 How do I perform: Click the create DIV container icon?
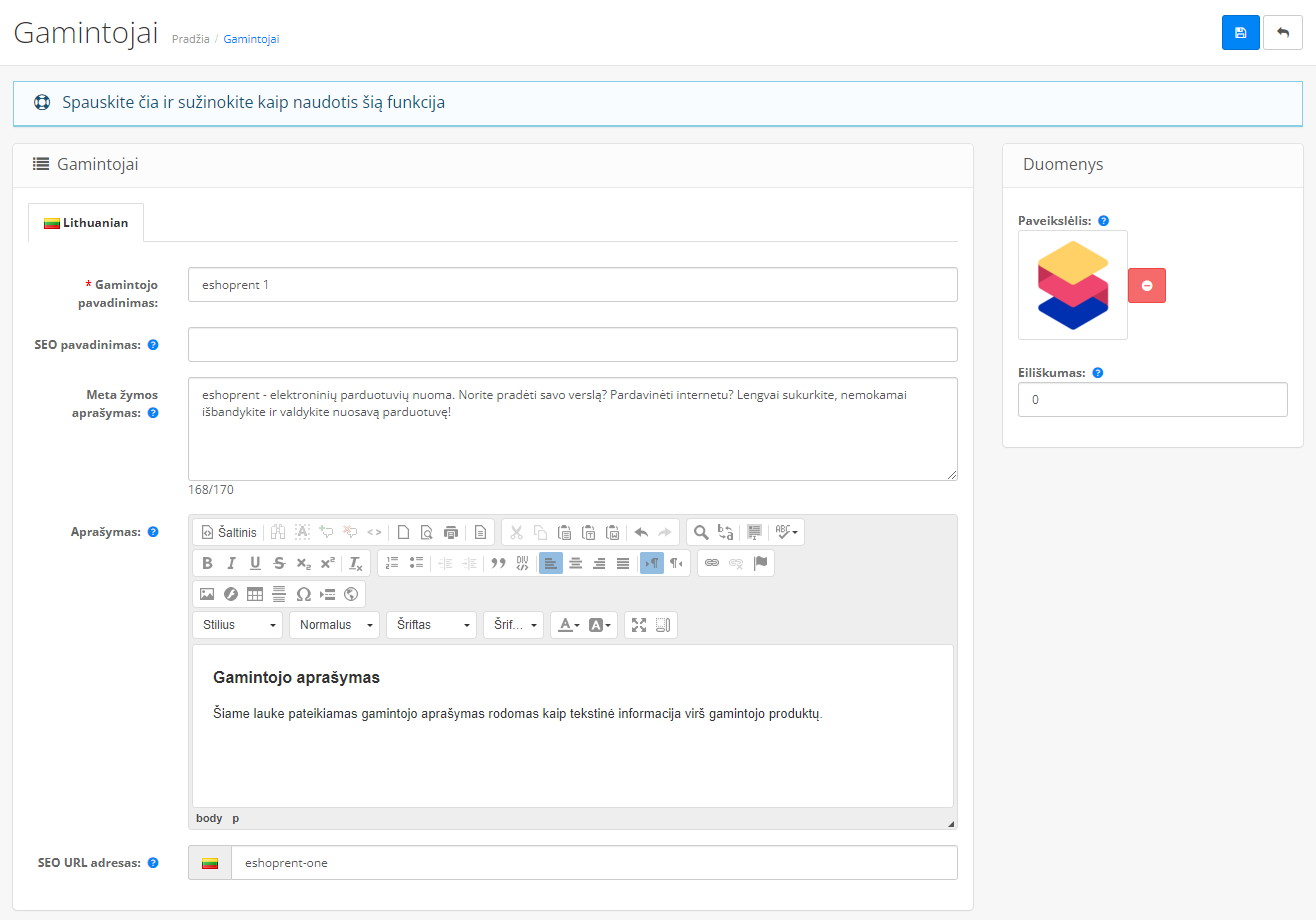tap(522, 563)
